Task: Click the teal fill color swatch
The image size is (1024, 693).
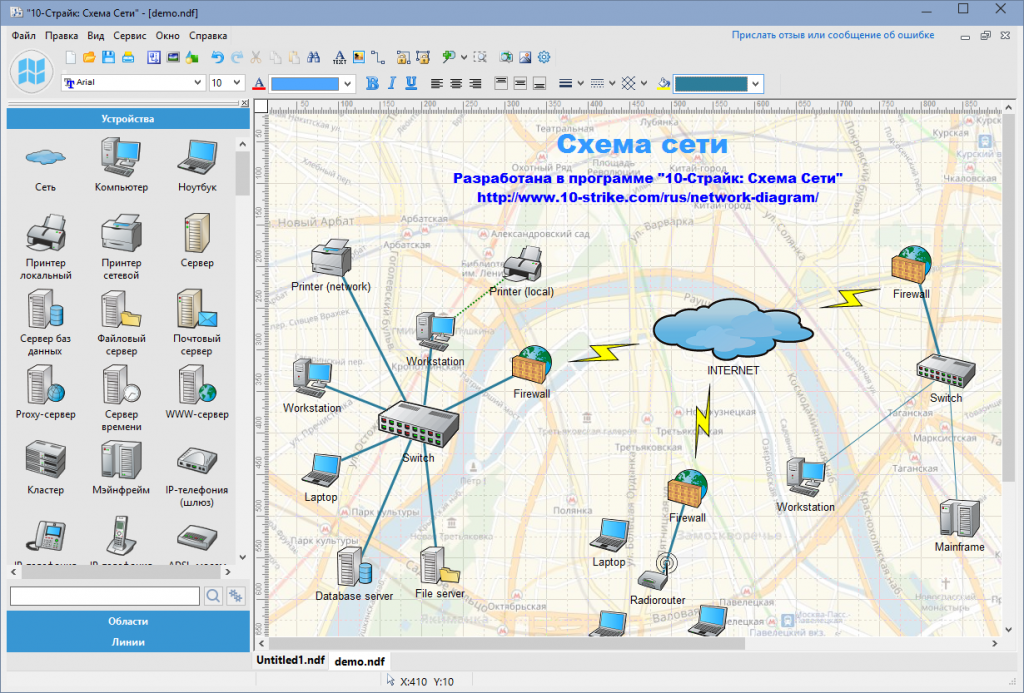Action: pyautogui.click(x=711, y=84)
